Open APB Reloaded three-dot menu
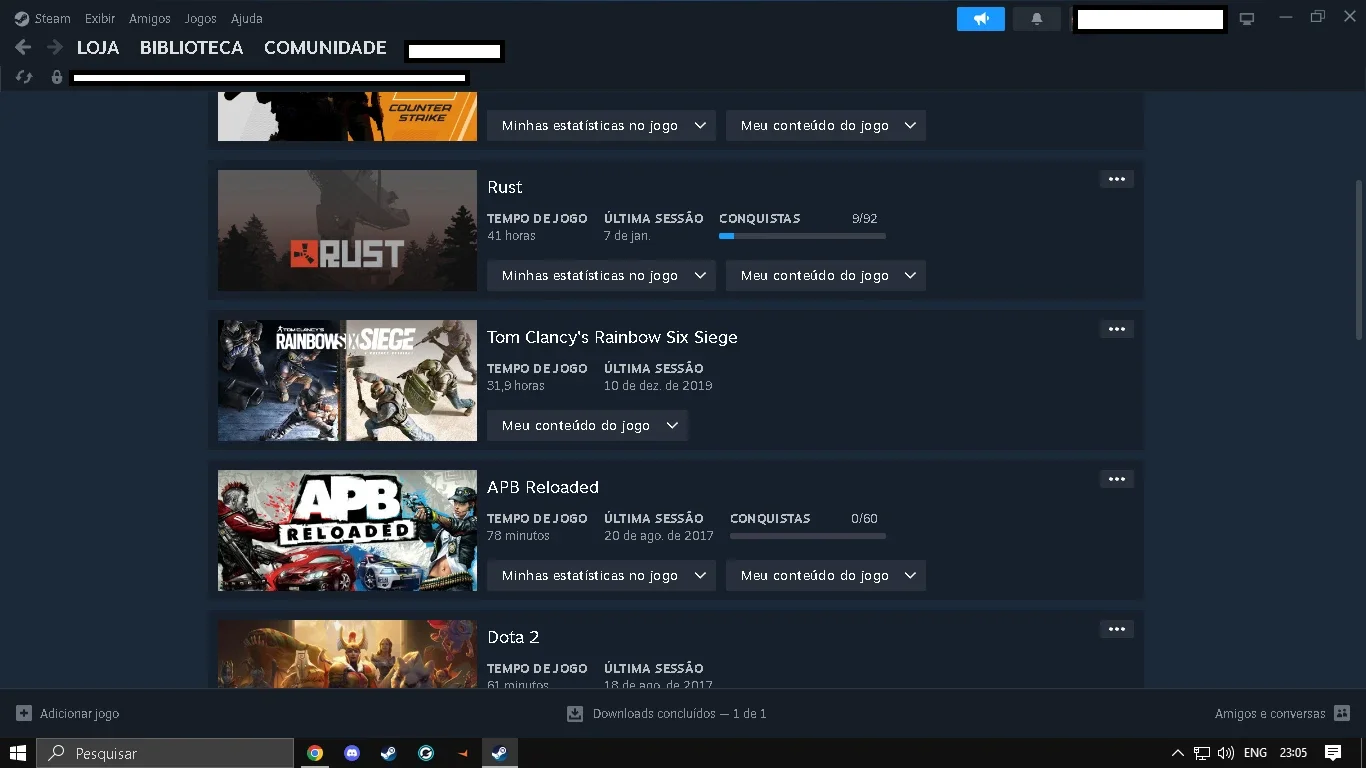The height and width of the screenshot is (768, 1366). click(x=1117, y=479)
